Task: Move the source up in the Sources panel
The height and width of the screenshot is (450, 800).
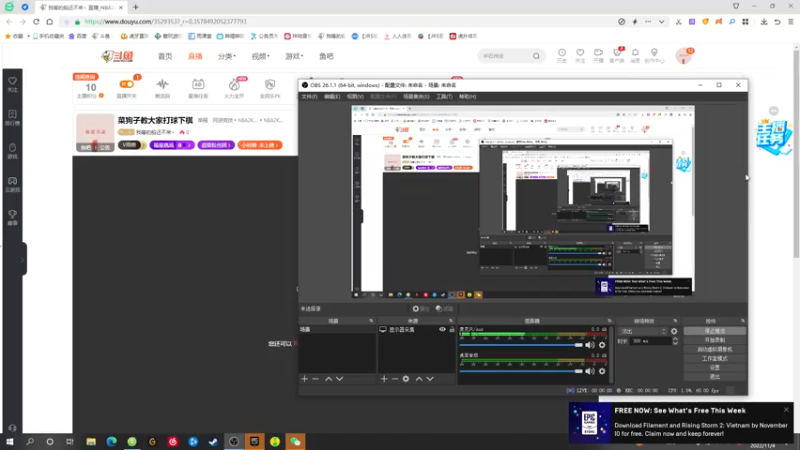Action: click(x=419, y=379)
